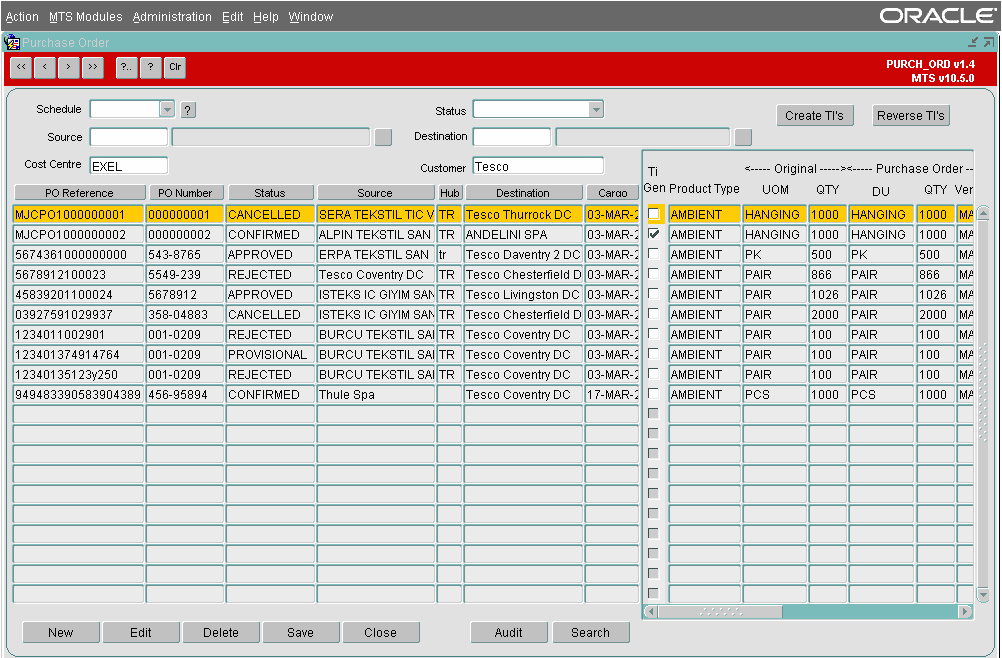The height and width of the screenshot is (658, 1002).
Task: Select the PO Number 5549-239 cell
Action: click(185, 274)
